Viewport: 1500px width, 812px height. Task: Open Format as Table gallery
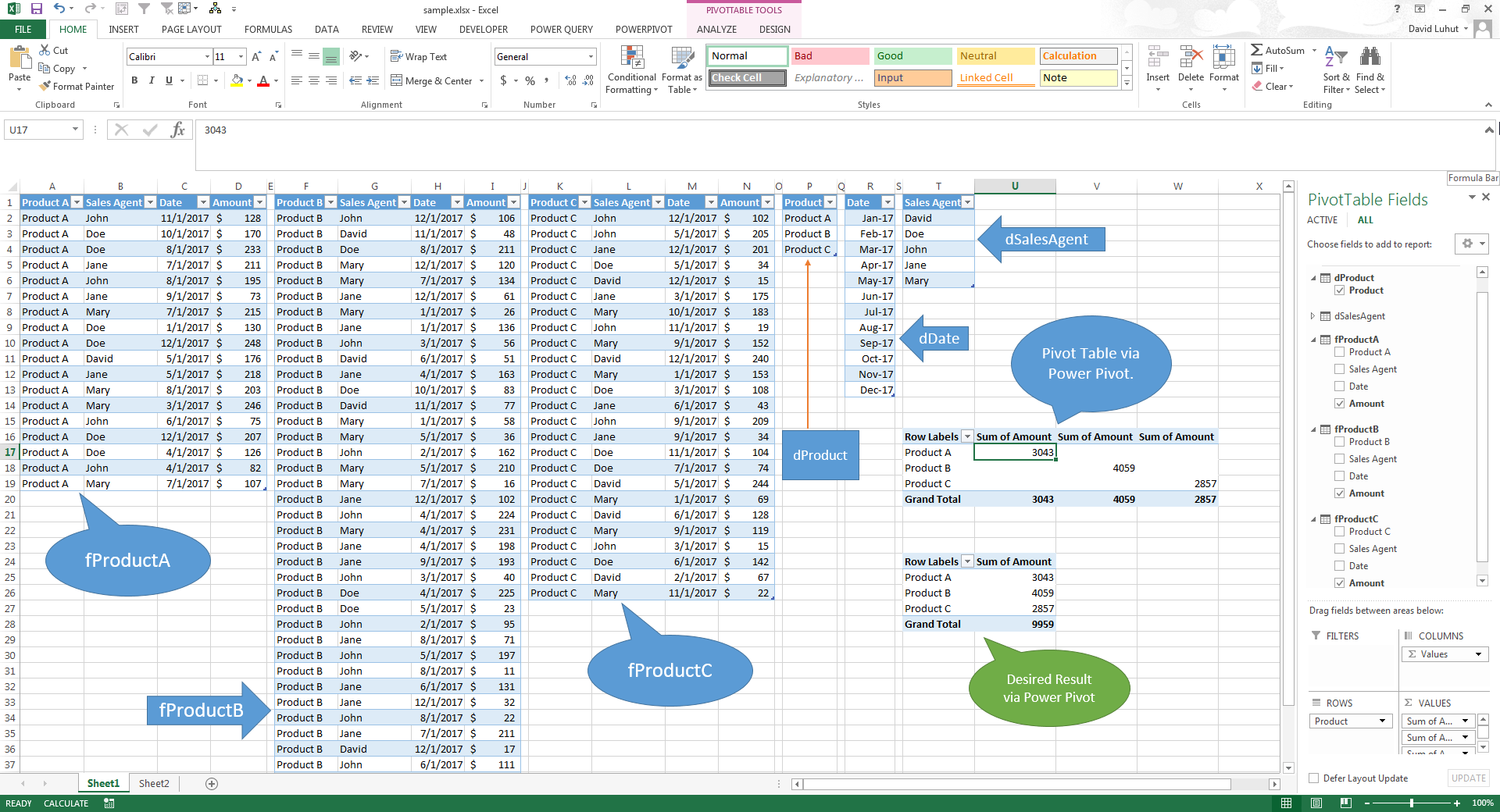(x=682, y=69)
